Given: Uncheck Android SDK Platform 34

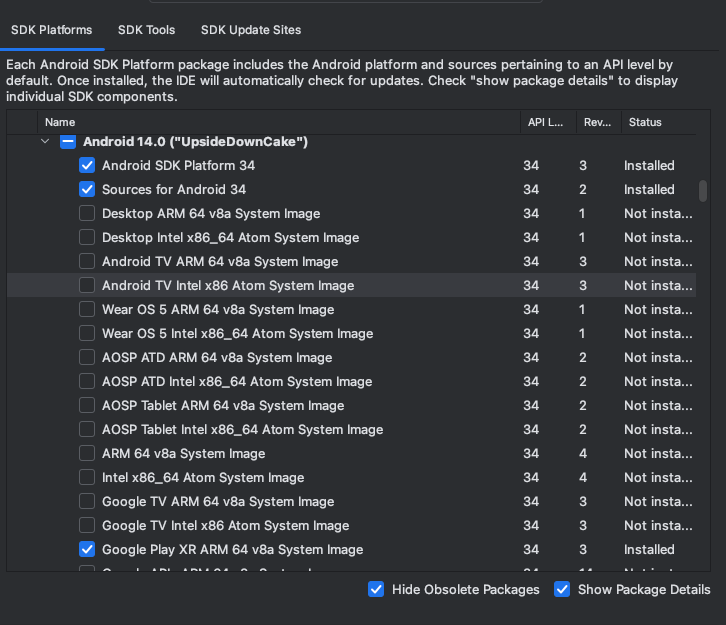Looking at the screenshot, I should 87,166.
